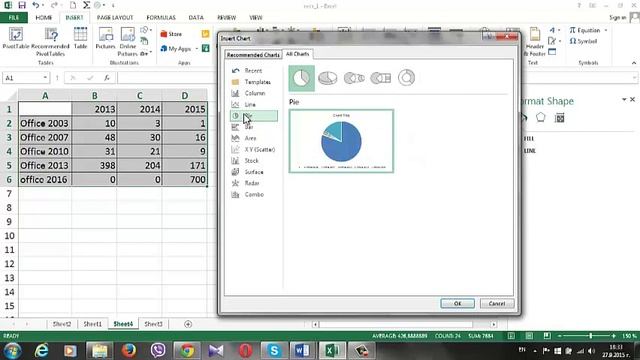
Task: Open Fill & Line icon in Format Shape pane
Action: coord(524,118)
